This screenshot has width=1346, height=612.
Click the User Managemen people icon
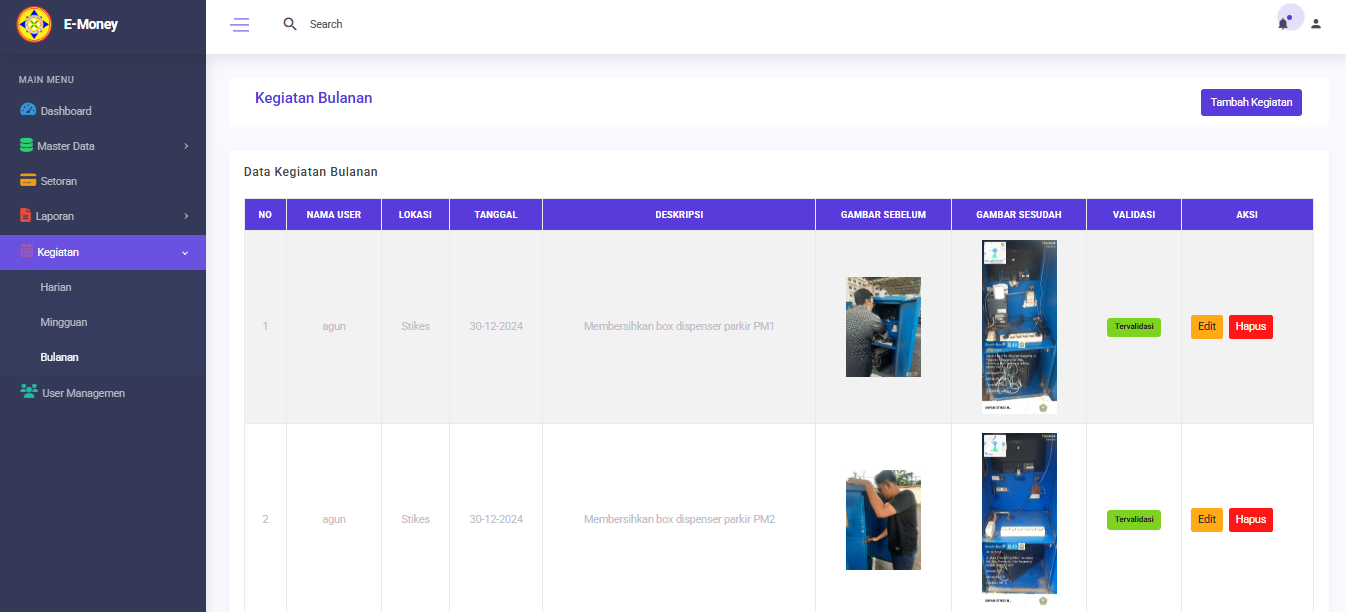(x=29, y=392)
